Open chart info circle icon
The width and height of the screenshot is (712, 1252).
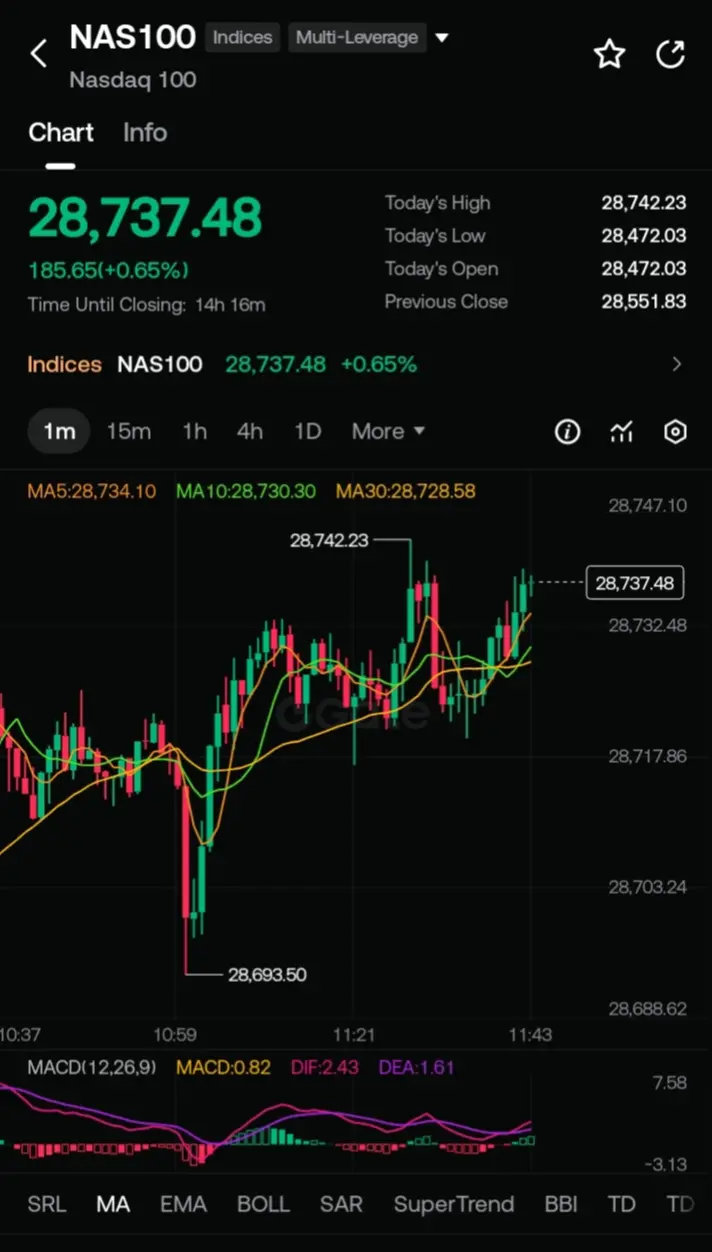coord(568,432)
